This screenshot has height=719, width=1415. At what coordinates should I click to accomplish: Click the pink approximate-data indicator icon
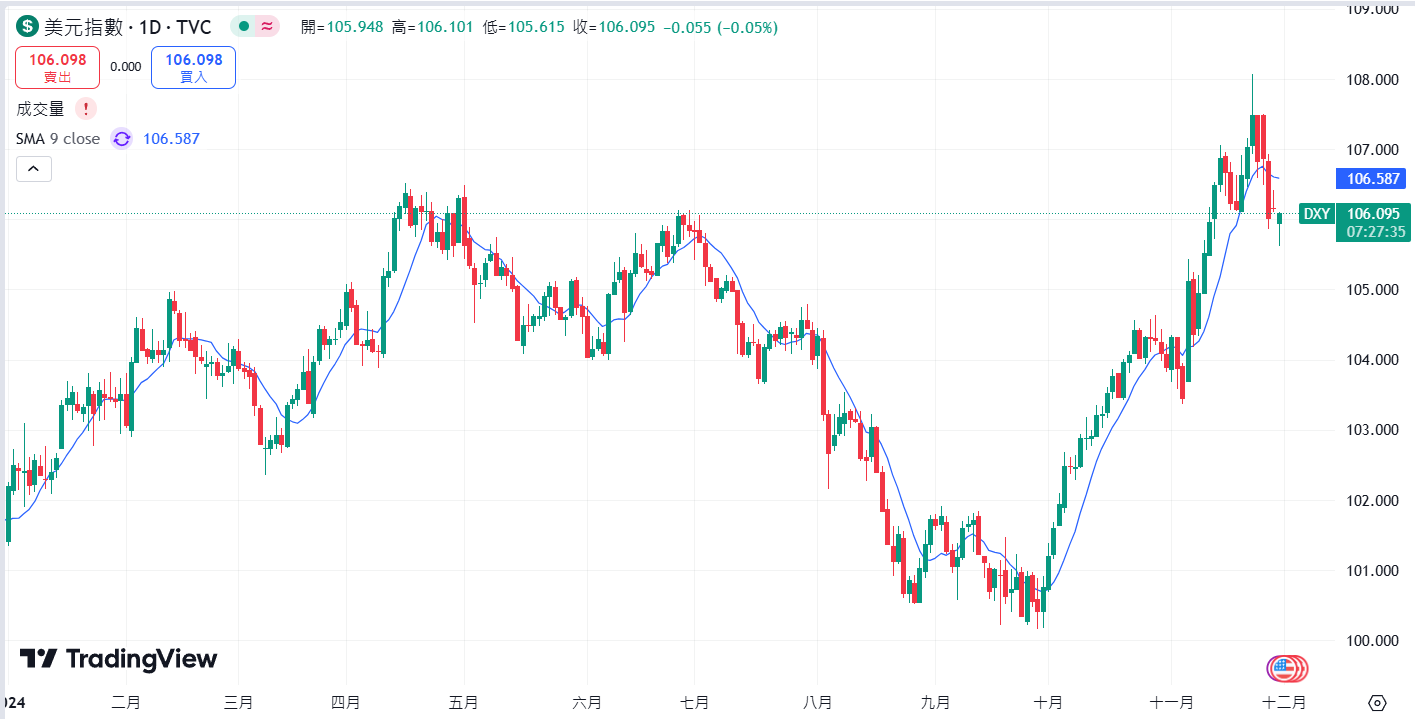pos(266,27)
